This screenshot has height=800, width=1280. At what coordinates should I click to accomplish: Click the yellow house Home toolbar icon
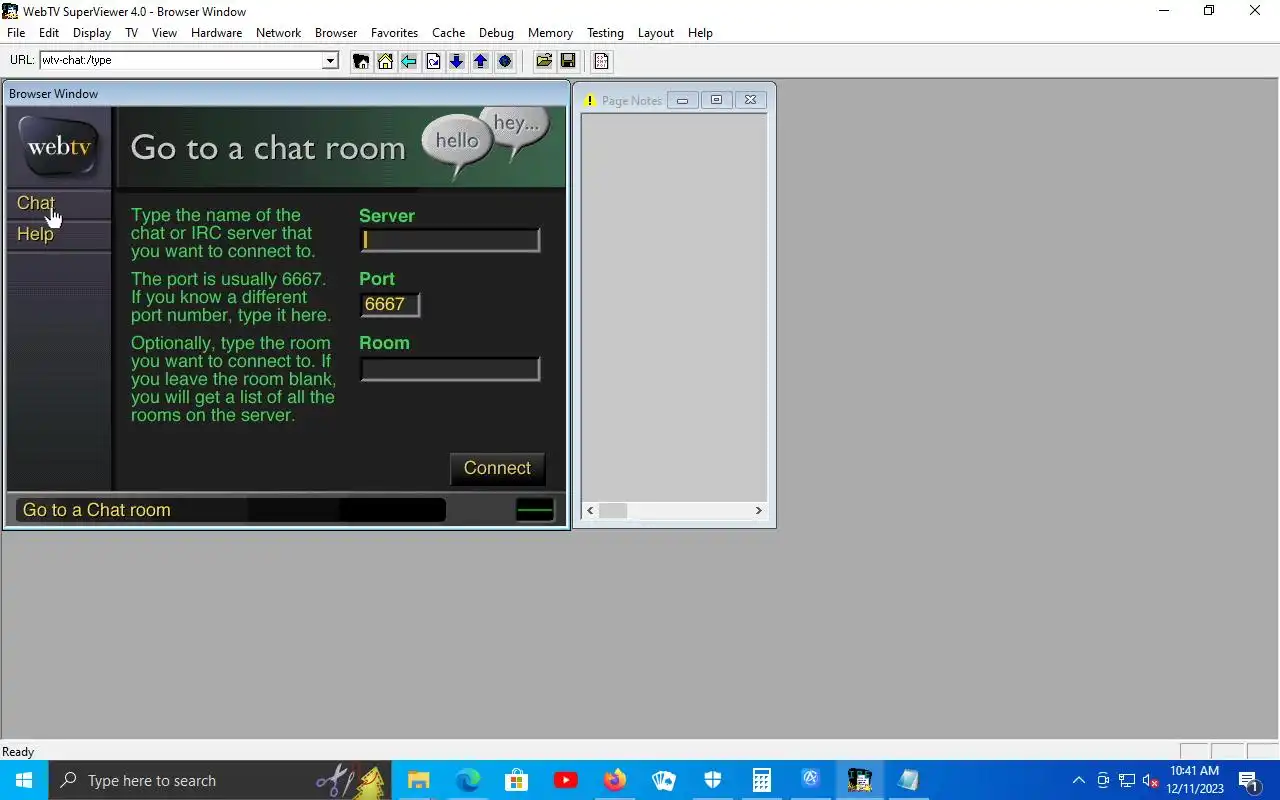pyautogui.click(x=385, y=61)
